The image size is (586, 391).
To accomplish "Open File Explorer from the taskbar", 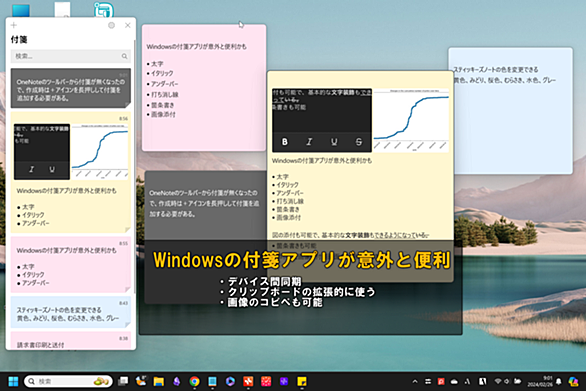I will [x=159, y=381].
